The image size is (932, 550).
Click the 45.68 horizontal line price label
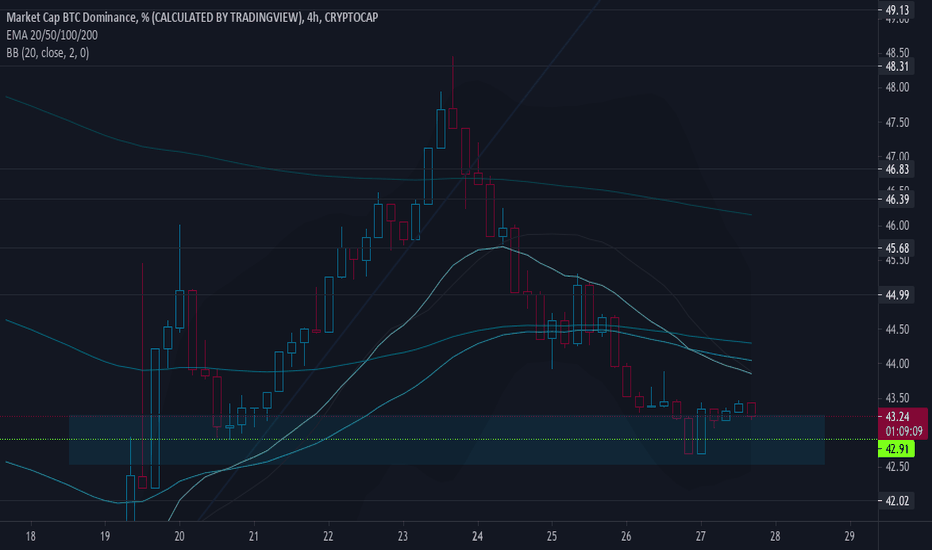[x=897, y=248]
